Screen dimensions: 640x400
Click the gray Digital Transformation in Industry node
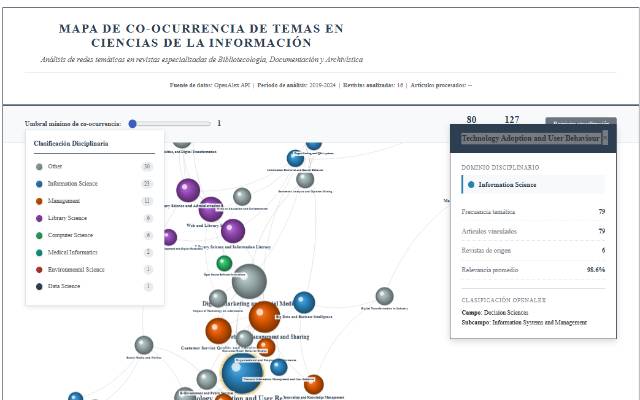click(384, 296)
